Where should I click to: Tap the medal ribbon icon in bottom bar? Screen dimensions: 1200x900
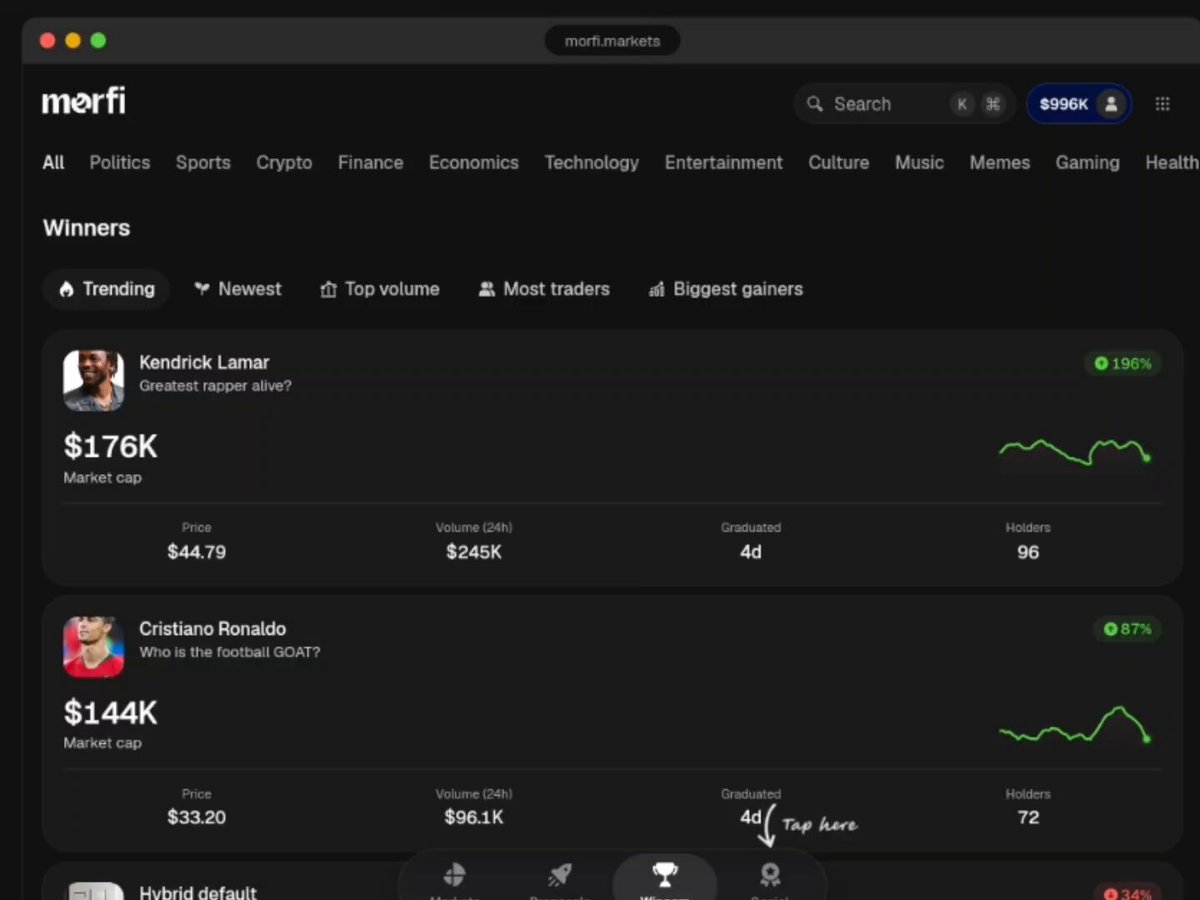coord(770,876)
